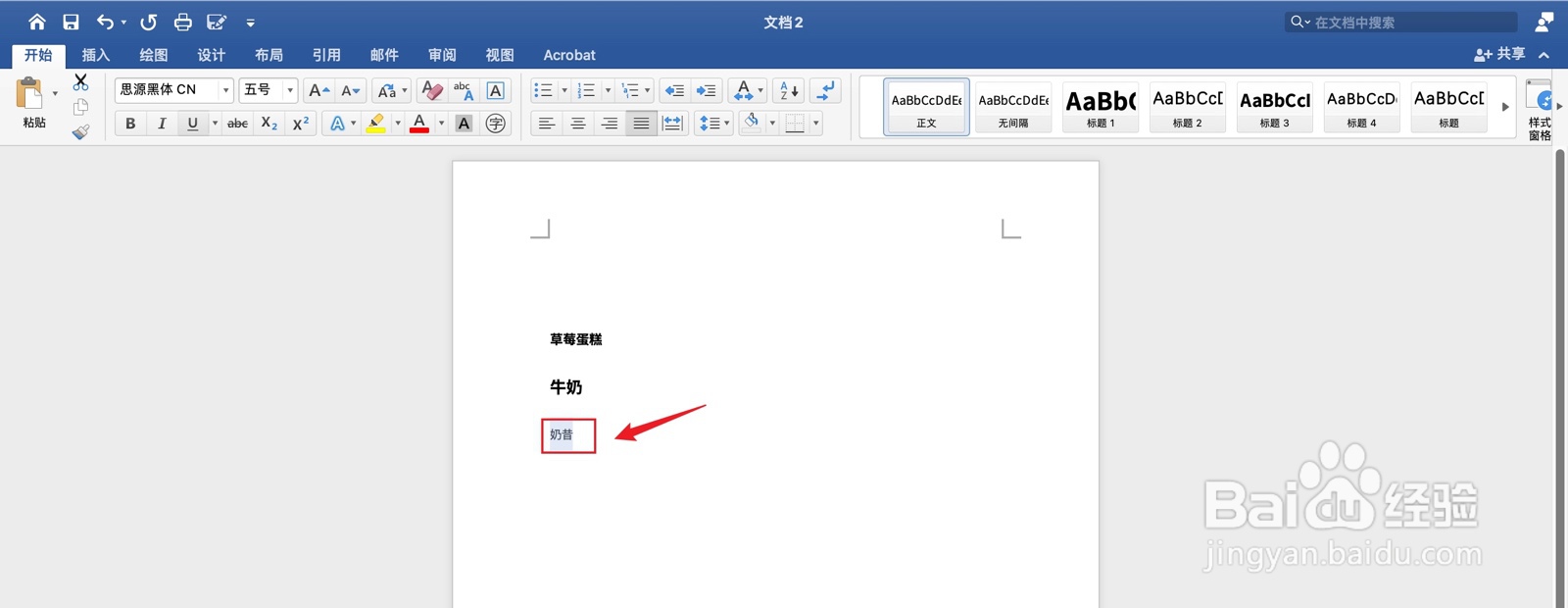Customize the quick access toolbar dropdown
Screen dimensions: 1568x608
[x=250, y=23]
